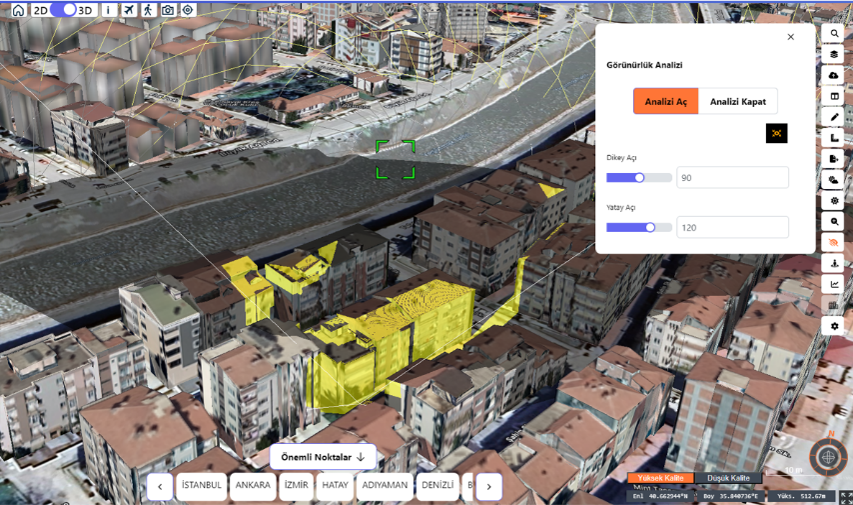Open the layers stack icon
The width and height of the screenshot is (853, 505).
(834, 54)
